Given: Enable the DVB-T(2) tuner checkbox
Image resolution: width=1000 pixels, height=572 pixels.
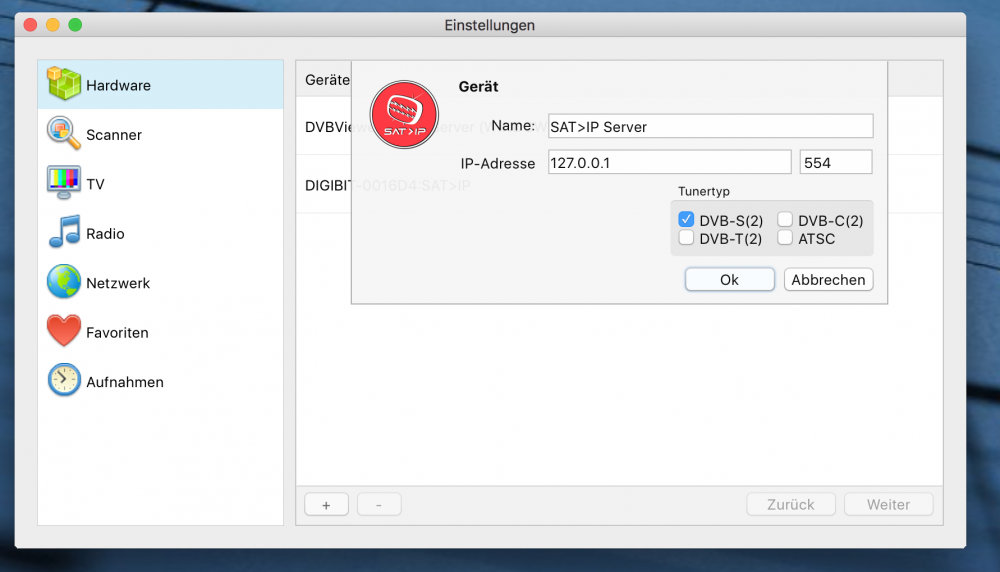Looking at the screenshot, I should [687, 238].
